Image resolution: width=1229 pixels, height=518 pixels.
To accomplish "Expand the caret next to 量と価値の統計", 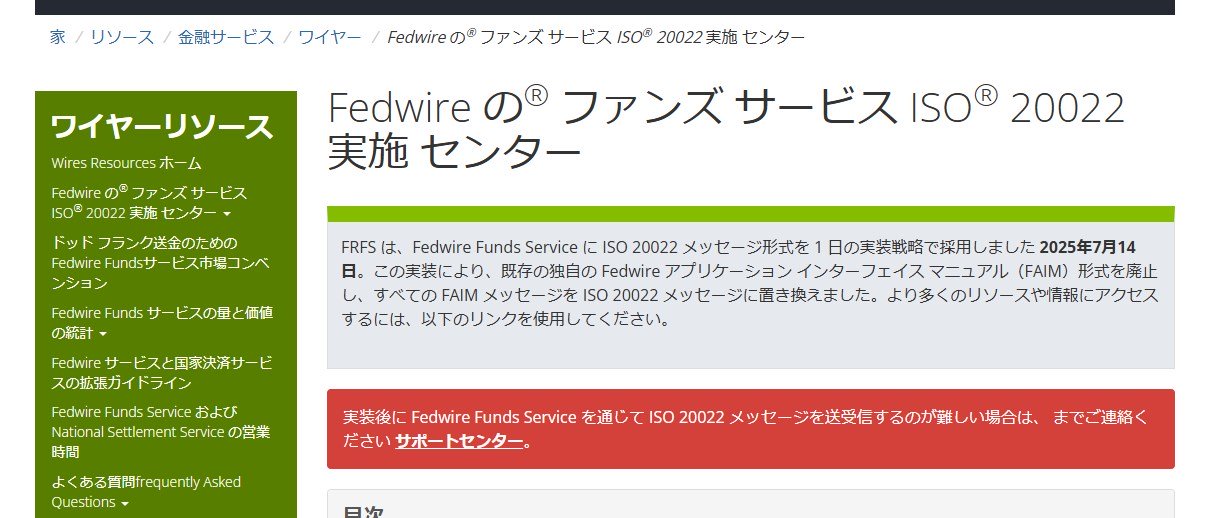I will click(x=104, y=334).
